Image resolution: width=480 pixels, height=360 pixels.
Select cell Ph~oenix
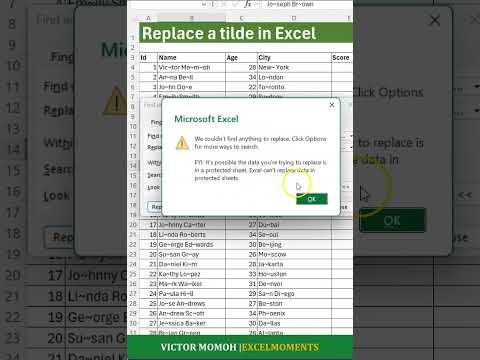(294, 313)
